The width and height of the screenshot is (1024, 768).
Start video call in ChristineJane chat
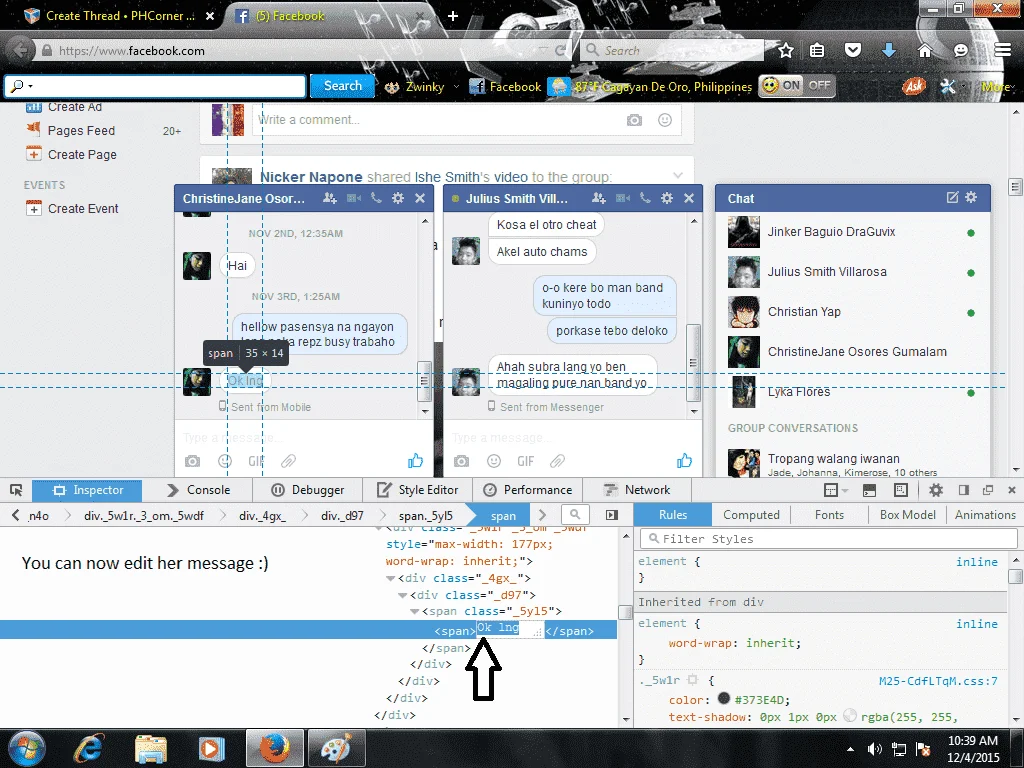pos(353,198)
